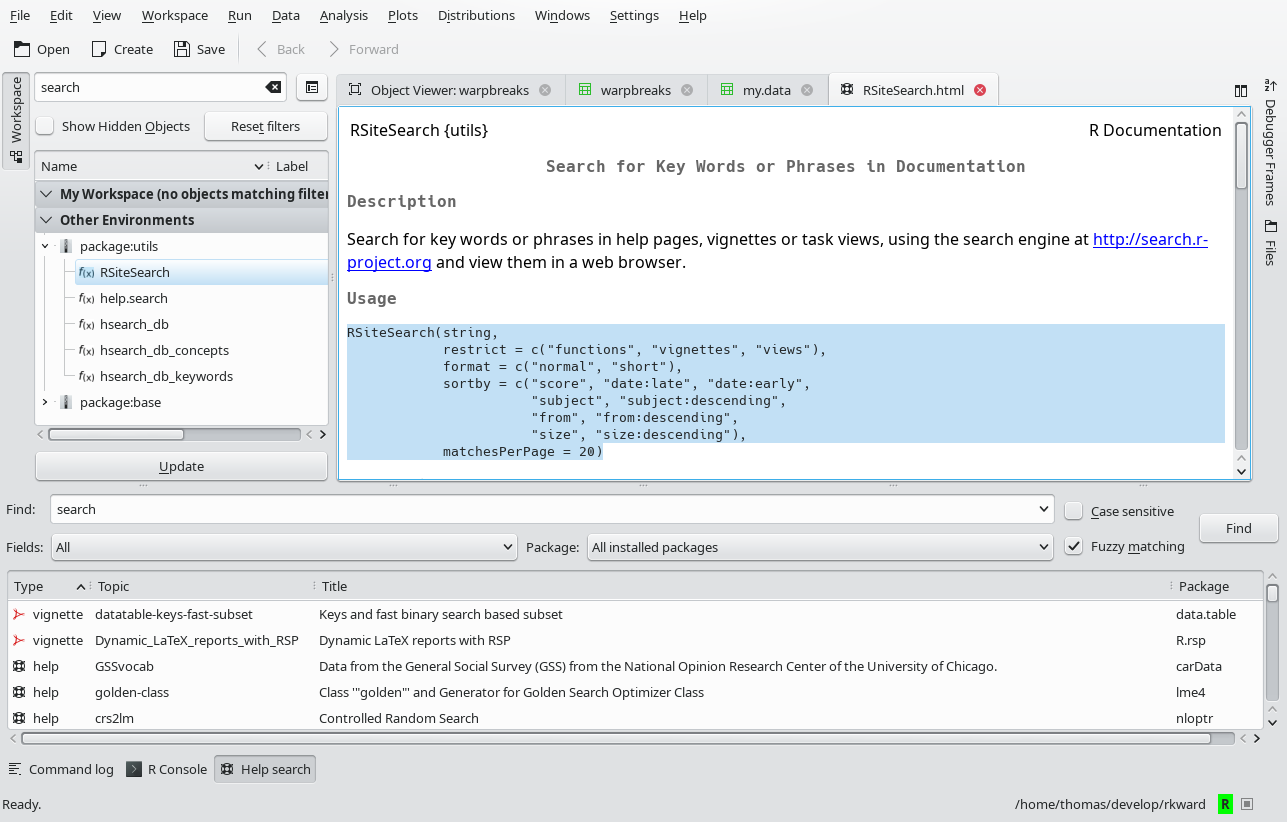Open the workspace filter options icon
This screenshot has width=1287, height=822.
312,88
